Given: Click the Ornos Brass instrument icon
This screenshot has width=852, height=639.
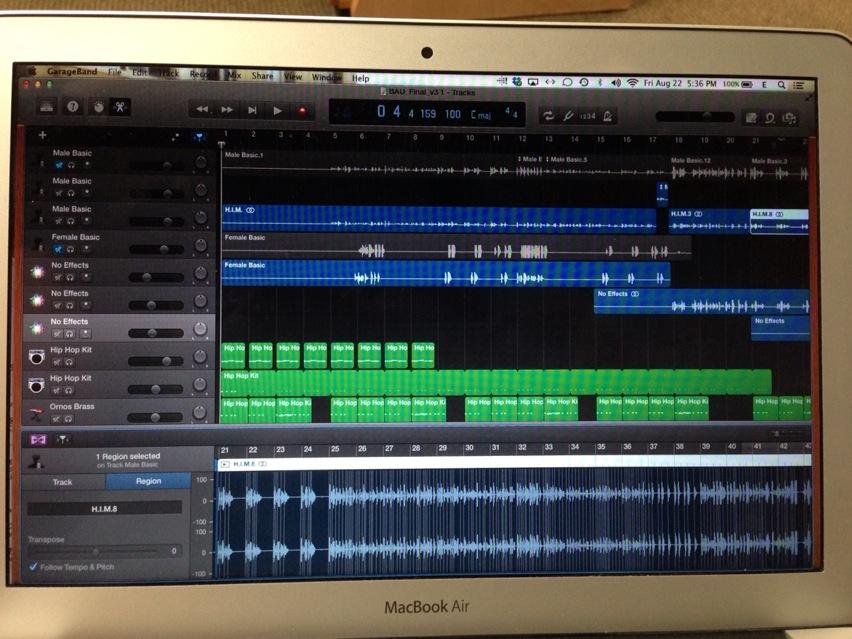Looking at the screenshot, I should point(36,414).
